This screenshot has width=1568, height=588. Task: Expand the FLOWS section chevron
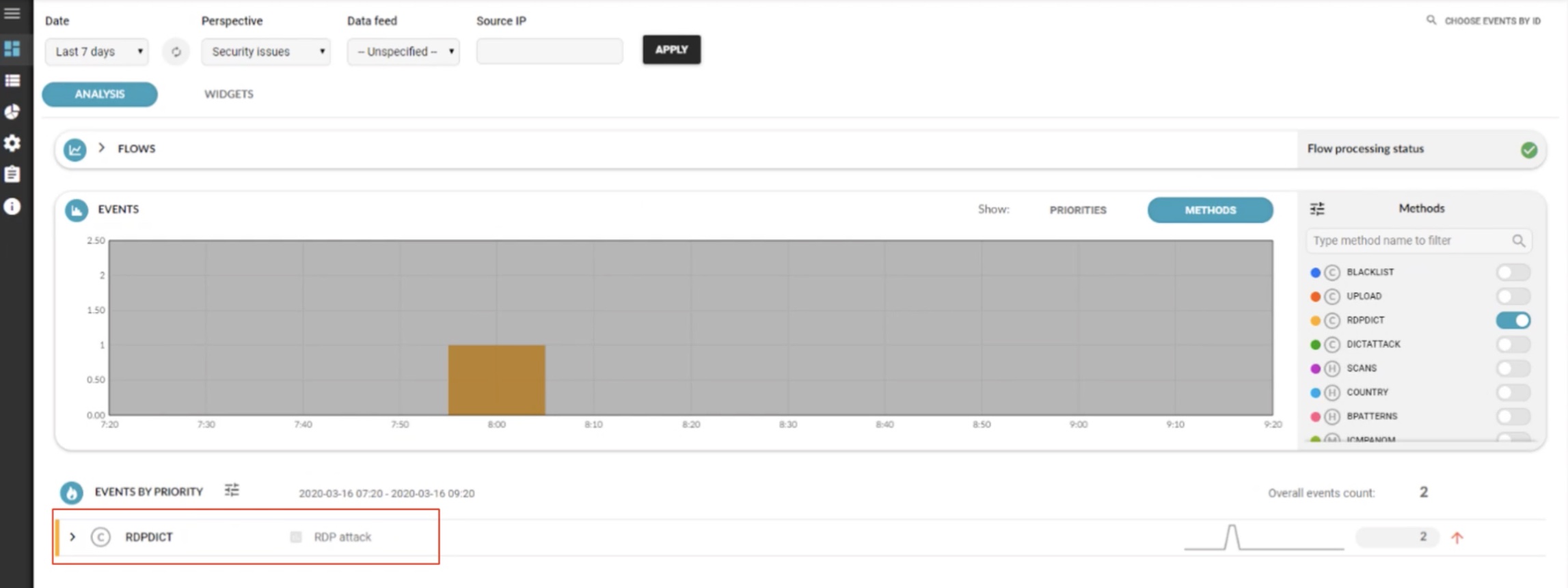coord(102,148)
